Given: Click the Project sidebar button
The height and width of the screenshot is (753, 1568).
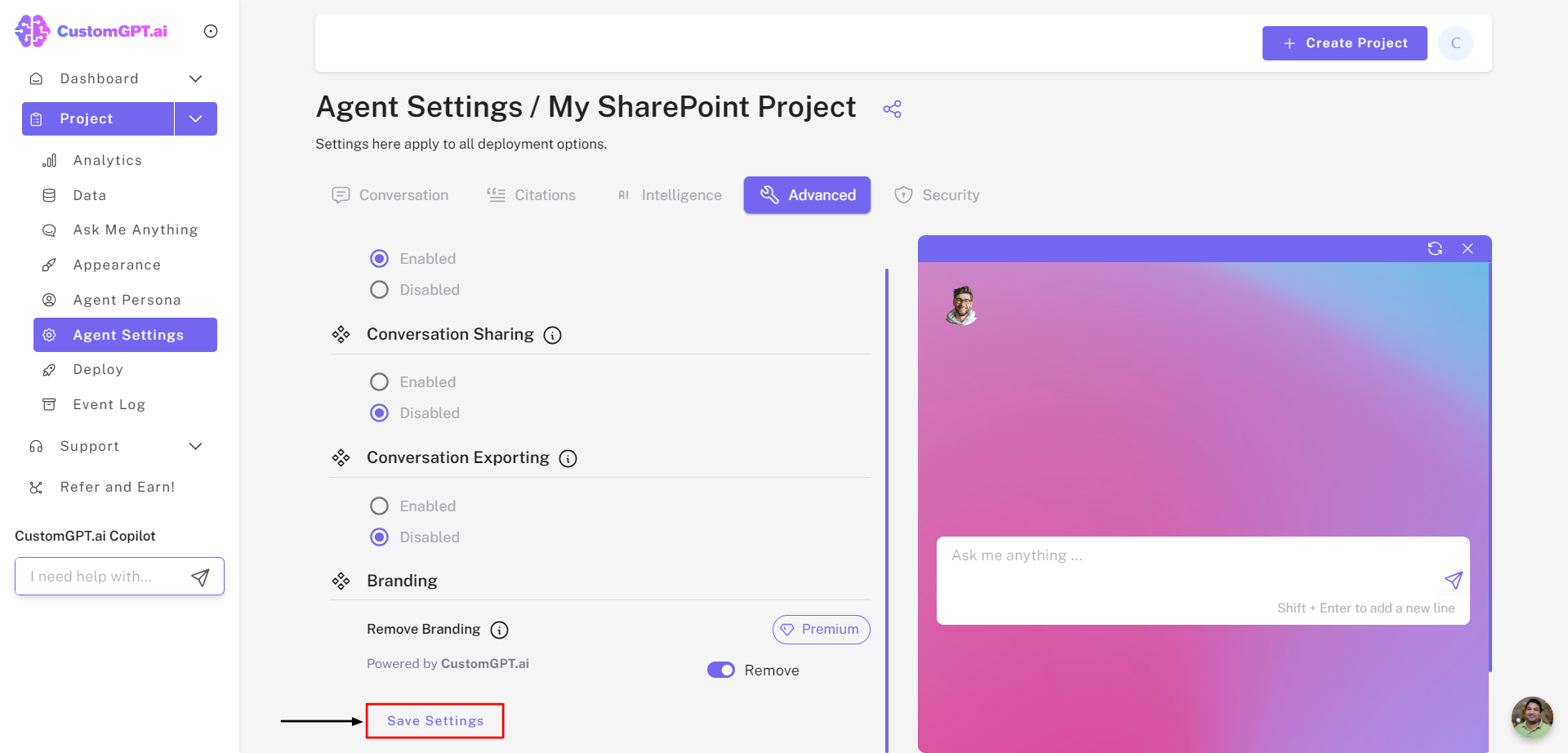Looking at the screenshot, I should click(98, 118).
